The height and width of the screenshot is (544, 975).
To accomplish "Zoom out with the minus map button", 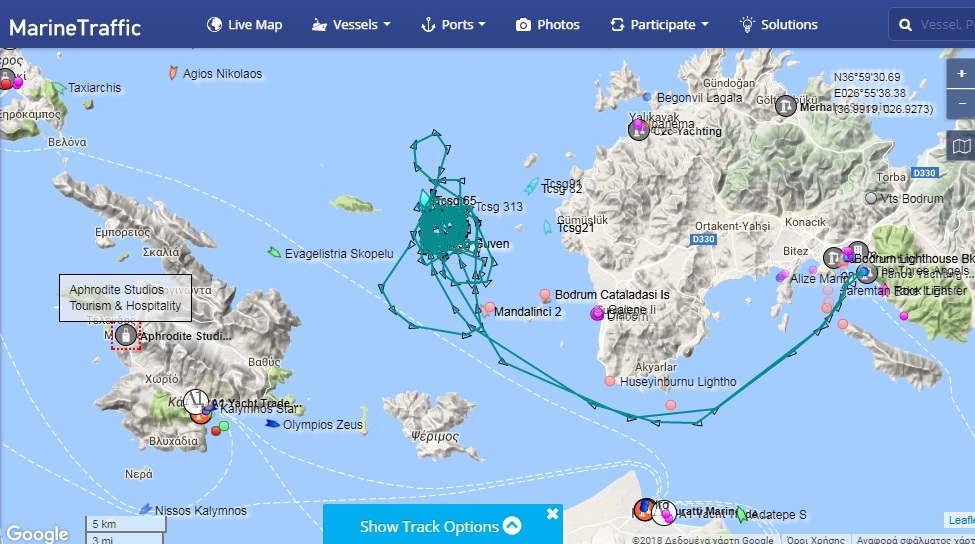I will point(961,103).
